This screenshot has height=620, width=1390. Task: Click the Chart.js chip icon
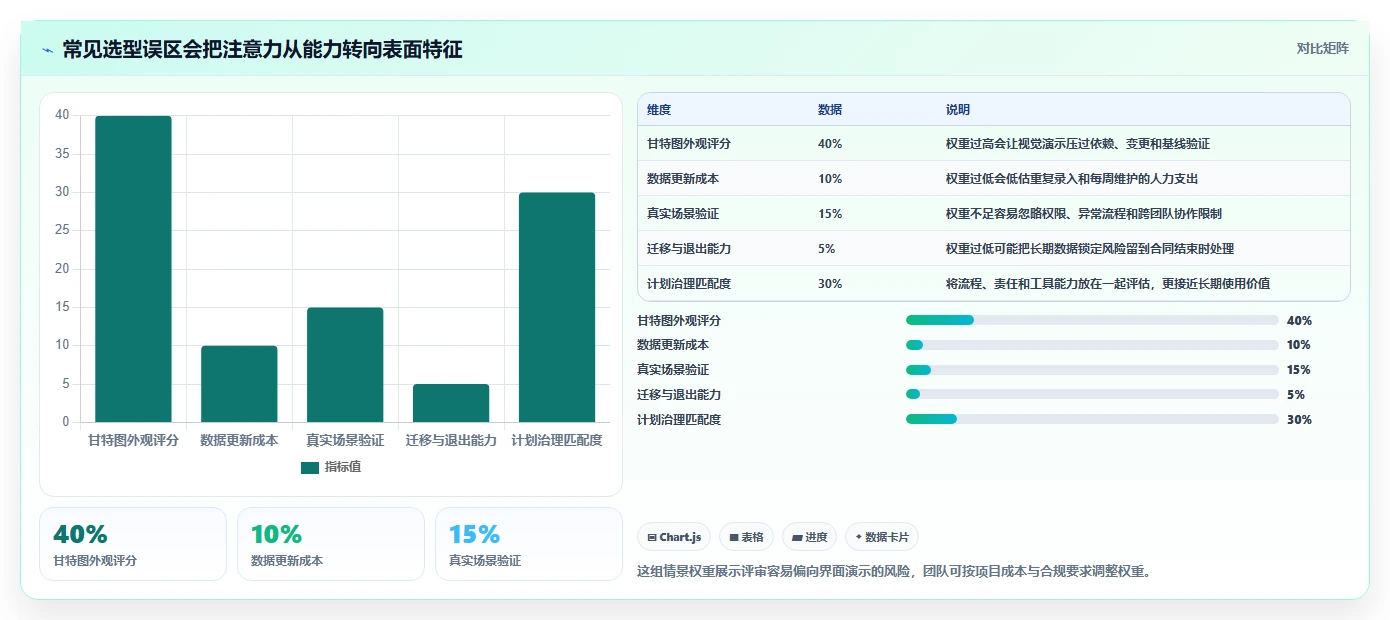[x=652, y=537]
